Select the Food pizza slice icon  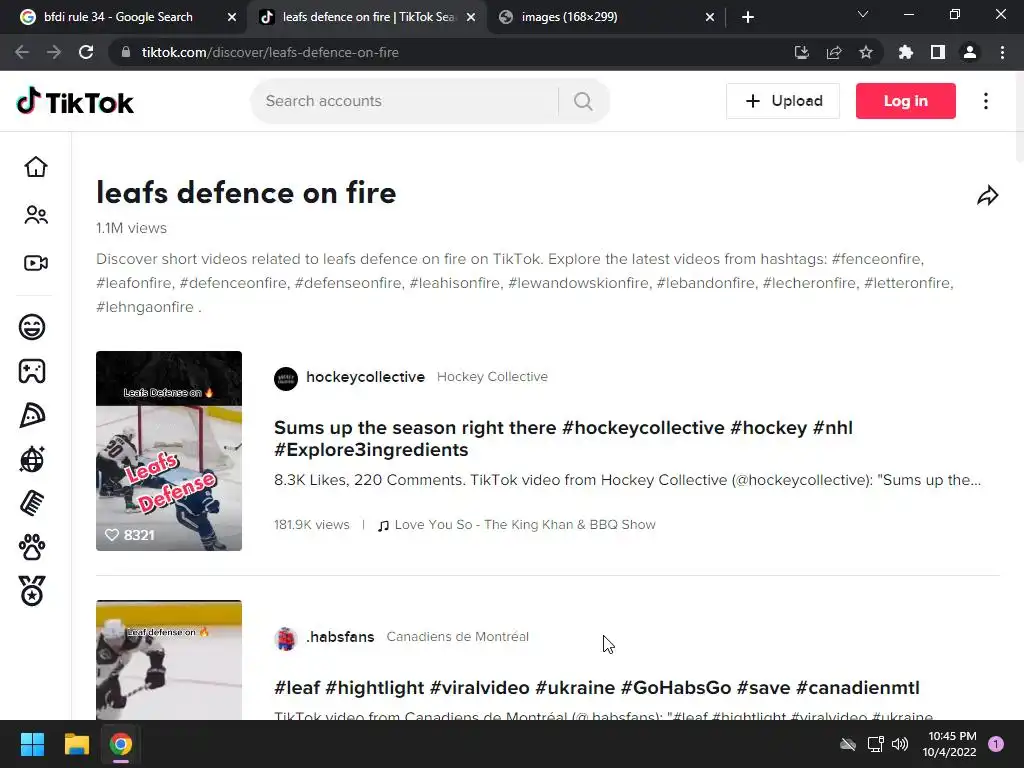pyautogui.click(x=32, y=415)
